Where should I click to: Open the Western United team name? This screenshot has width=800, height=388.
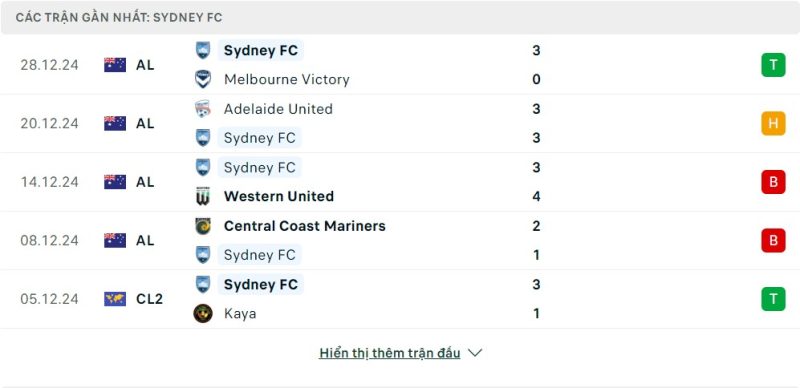pos(279,197)
